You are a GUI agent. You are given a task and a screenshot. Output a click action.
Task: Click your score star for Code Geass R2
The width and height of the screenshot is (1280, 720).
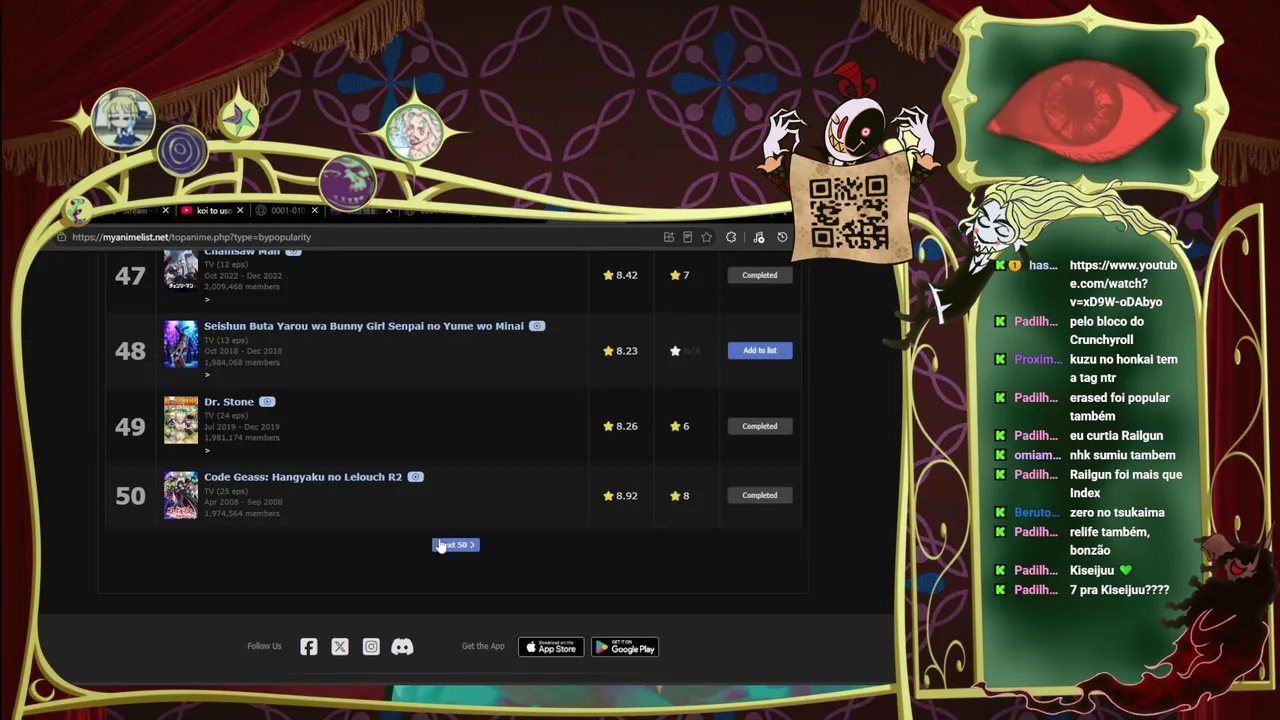pos(675,495)
